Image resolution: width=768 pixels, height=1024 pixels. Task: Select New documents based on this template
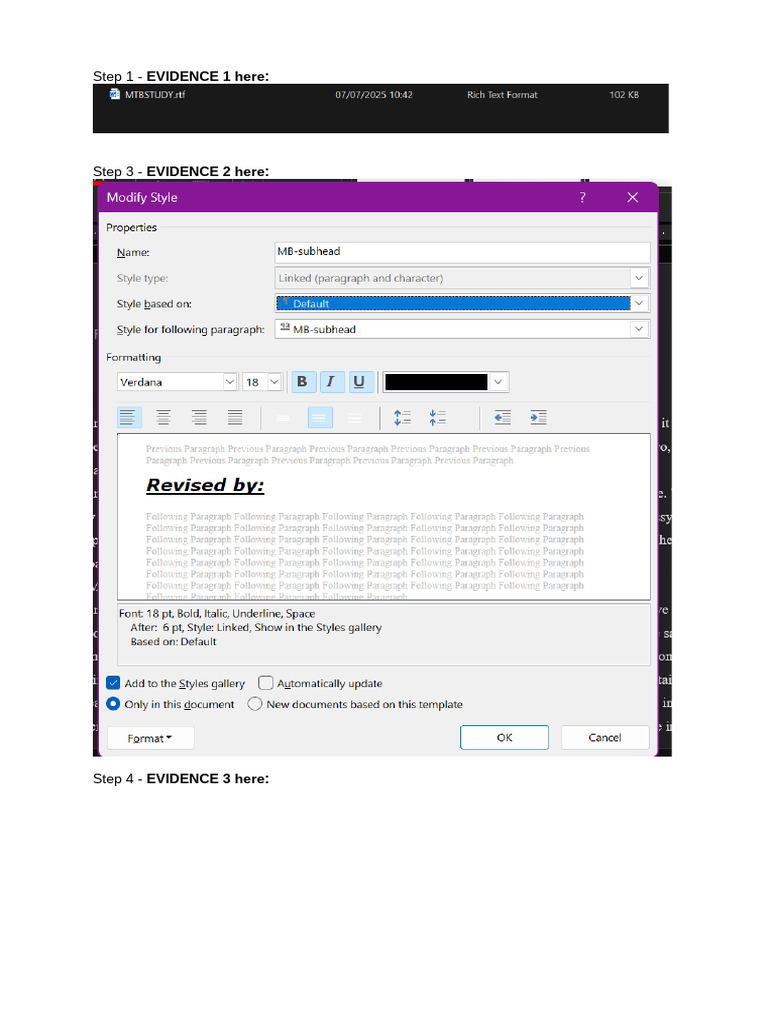coord(255,704)
